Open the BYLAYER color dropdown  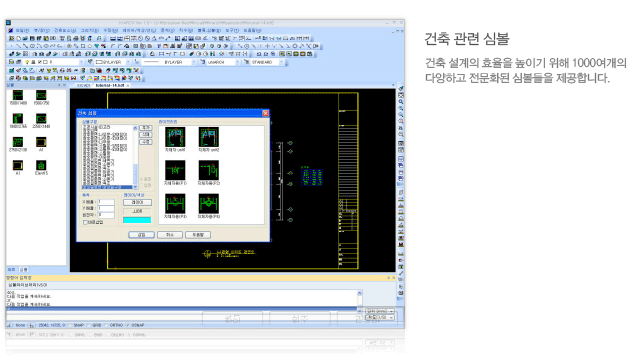(113, 62)
